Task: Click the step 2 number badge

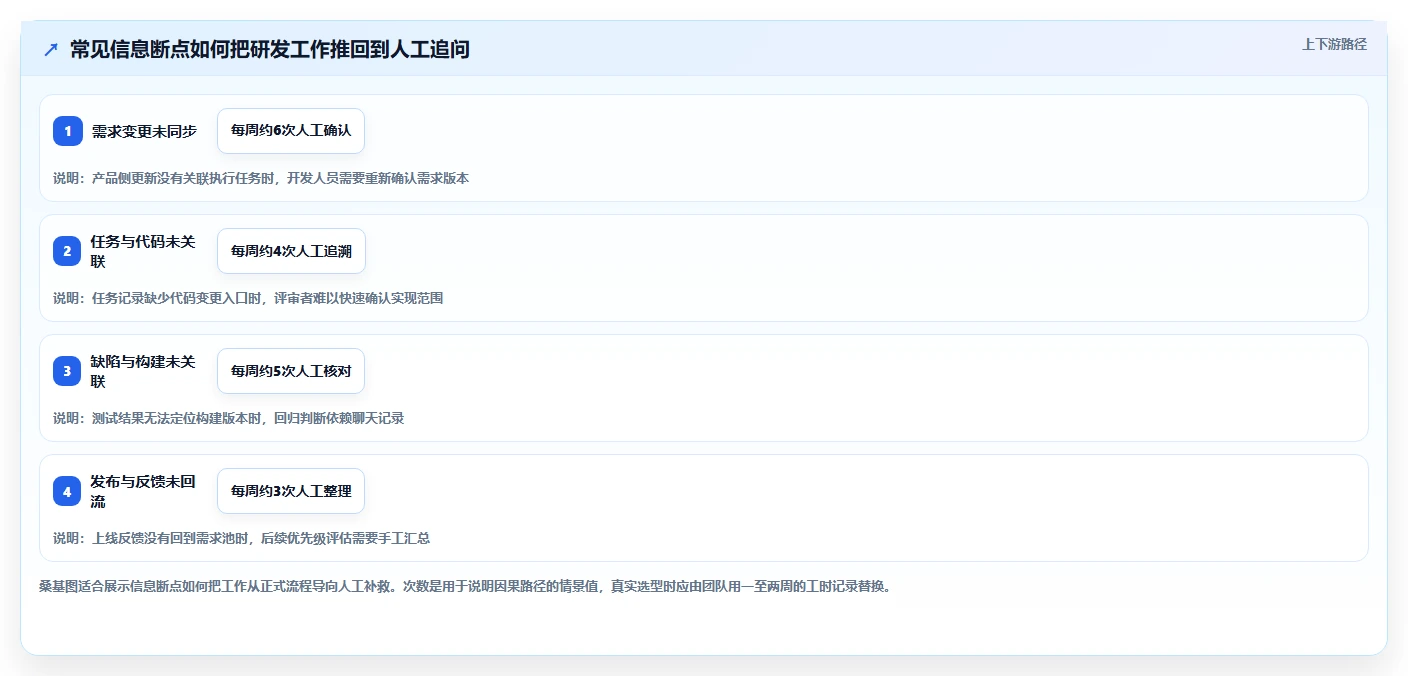Action: point(67,251)
